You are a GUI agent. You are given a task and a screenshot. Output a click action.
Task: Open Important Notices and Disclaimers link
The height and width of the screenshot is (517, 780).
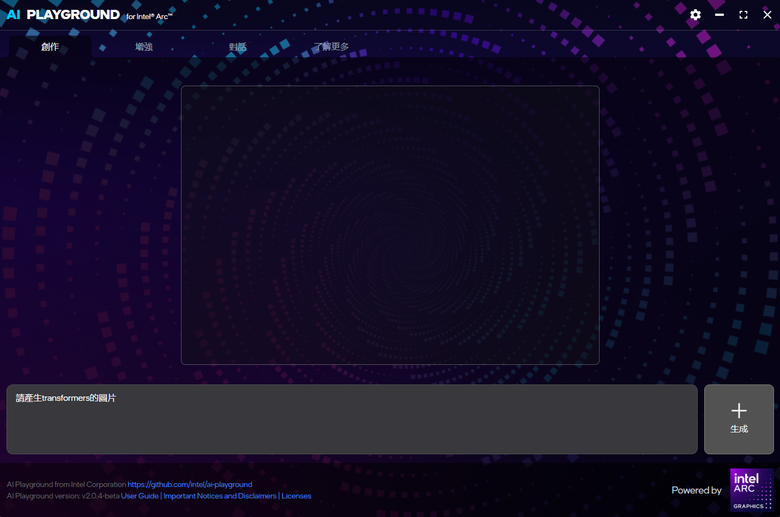pos(220,496)
